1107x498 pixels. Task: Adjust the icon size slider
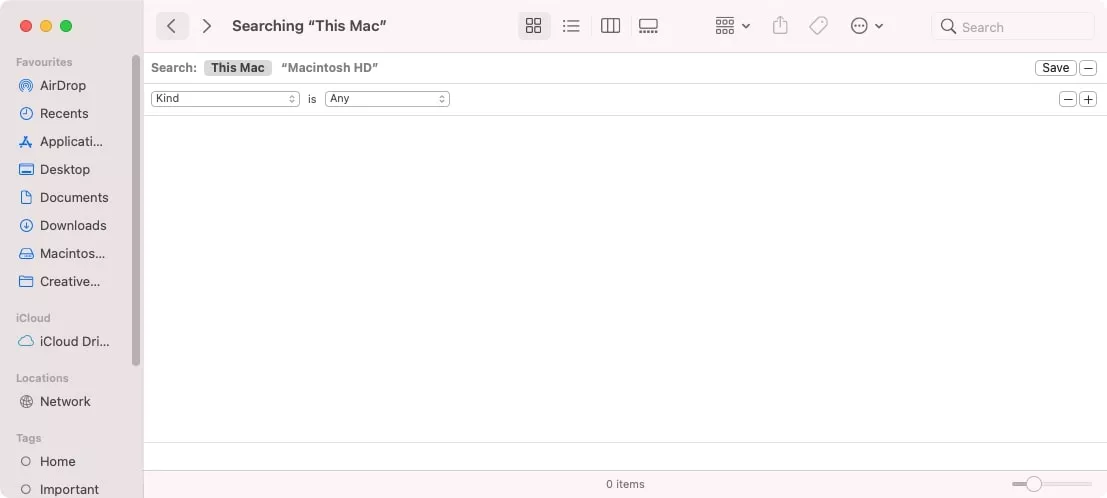point(1034,484)
